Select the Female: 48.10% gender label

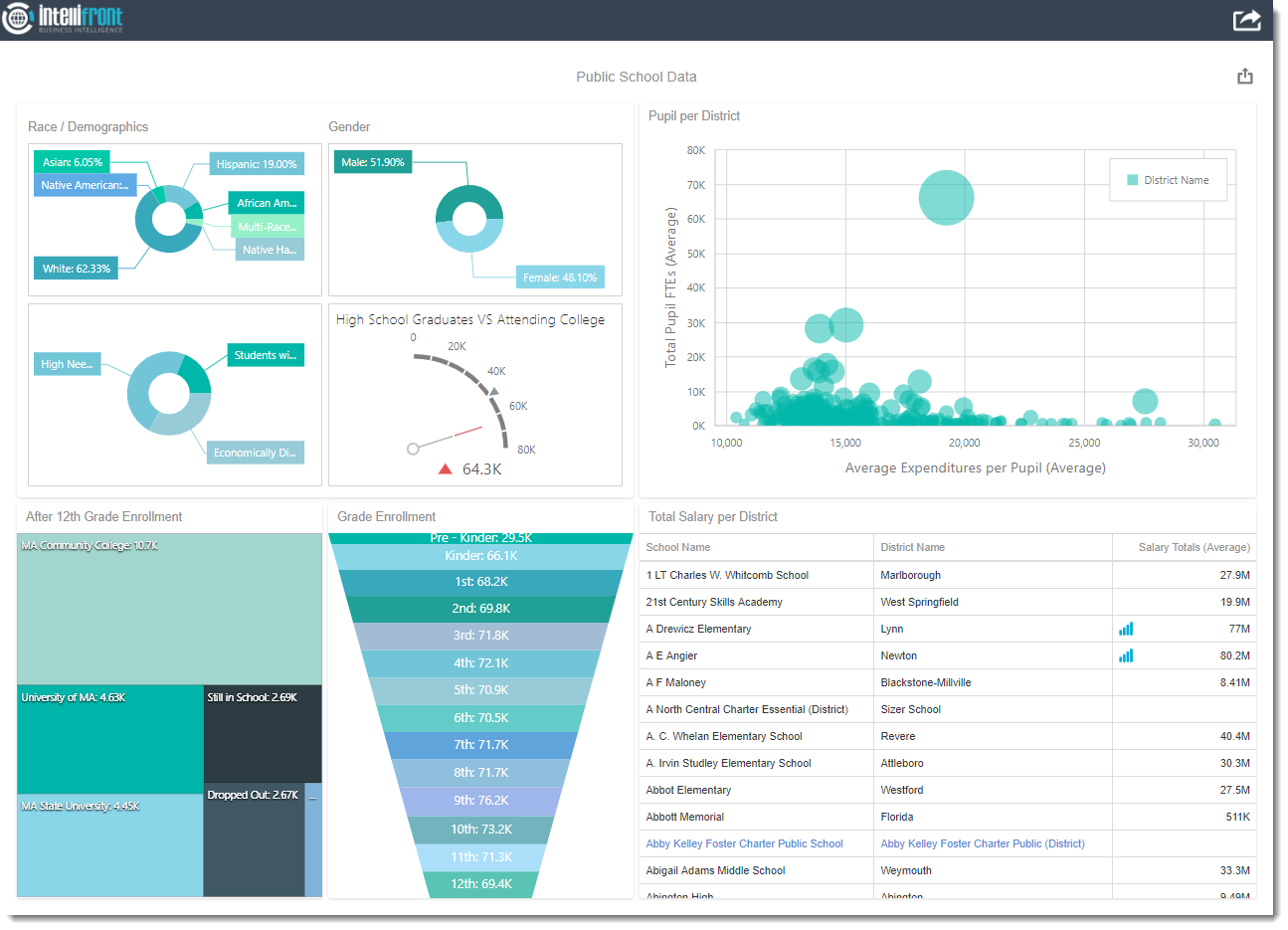(560, 278)
